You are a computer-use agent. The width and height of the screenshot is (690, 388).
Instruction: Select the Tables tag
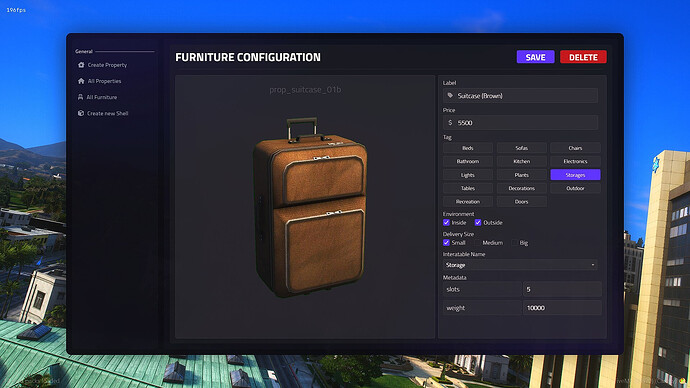(x=468, y=188)
